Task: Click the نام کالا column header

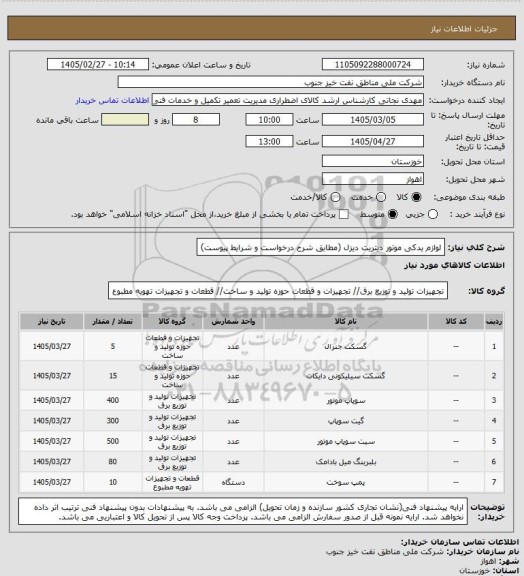Action: click(345, 321)
